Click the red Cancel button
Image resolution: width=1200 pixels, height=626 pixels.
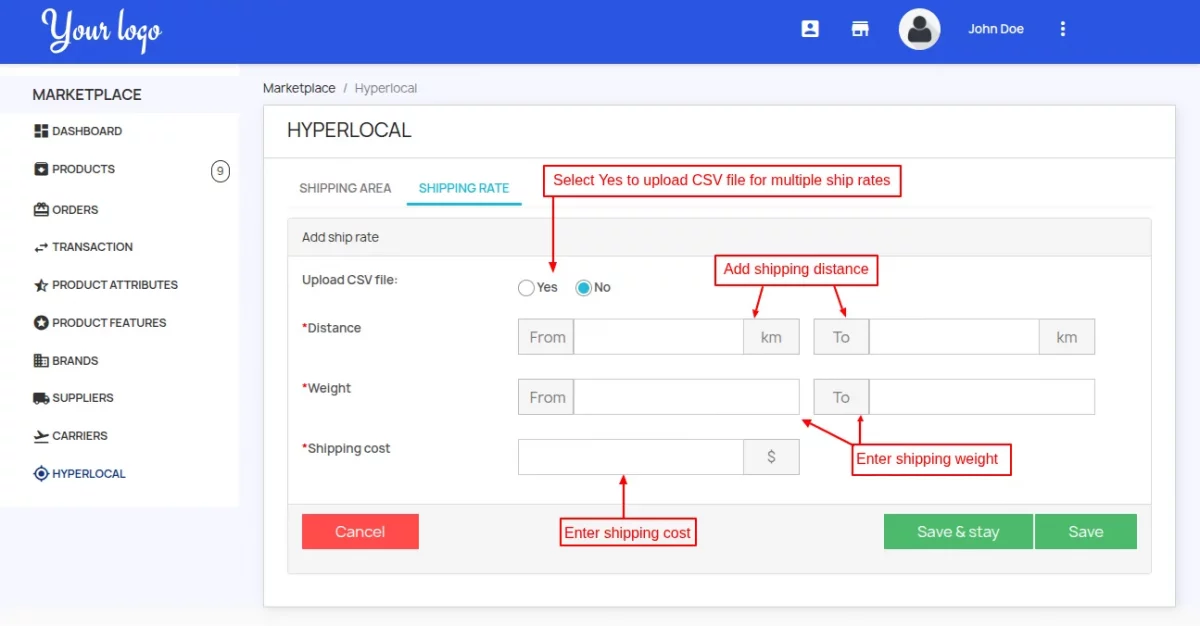360,532
